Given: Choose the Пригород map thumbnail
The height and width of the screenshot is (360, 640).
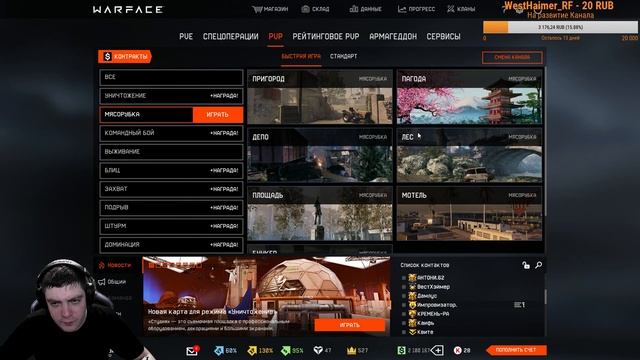Looking at the screenshot, I should (320, 97).
